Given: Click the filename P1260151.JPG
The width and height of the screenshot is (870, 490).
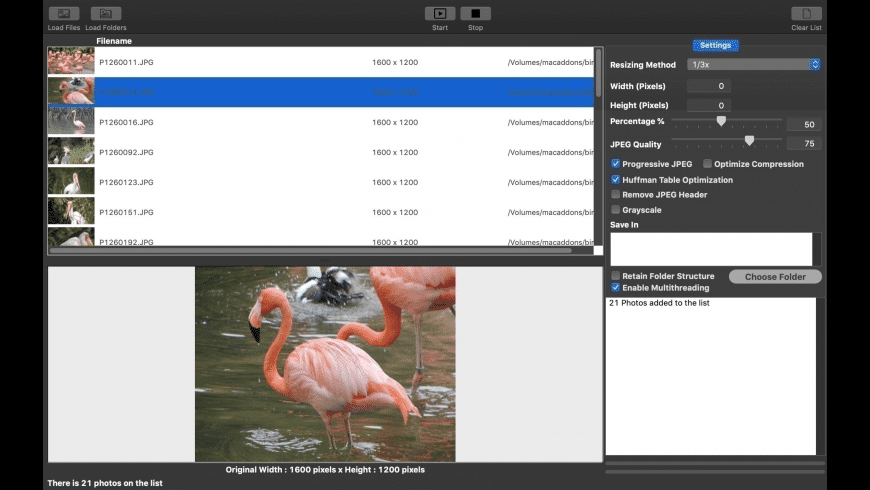Looking at the screenshot, I should click(127, 212).
